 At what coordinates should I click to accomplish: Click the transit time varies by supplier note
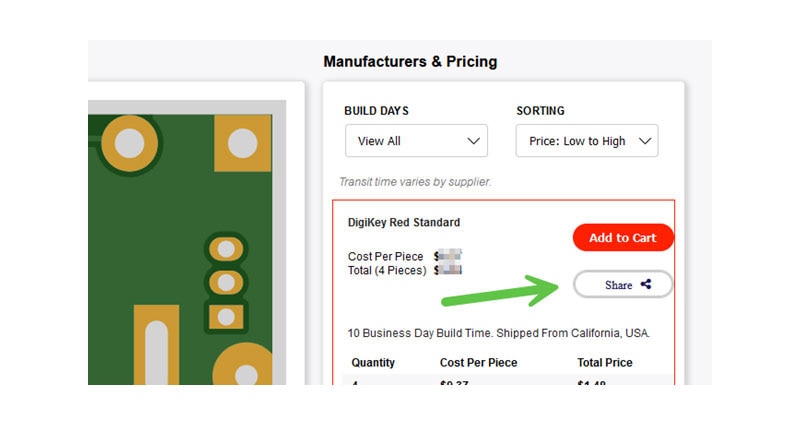point(415,182)
